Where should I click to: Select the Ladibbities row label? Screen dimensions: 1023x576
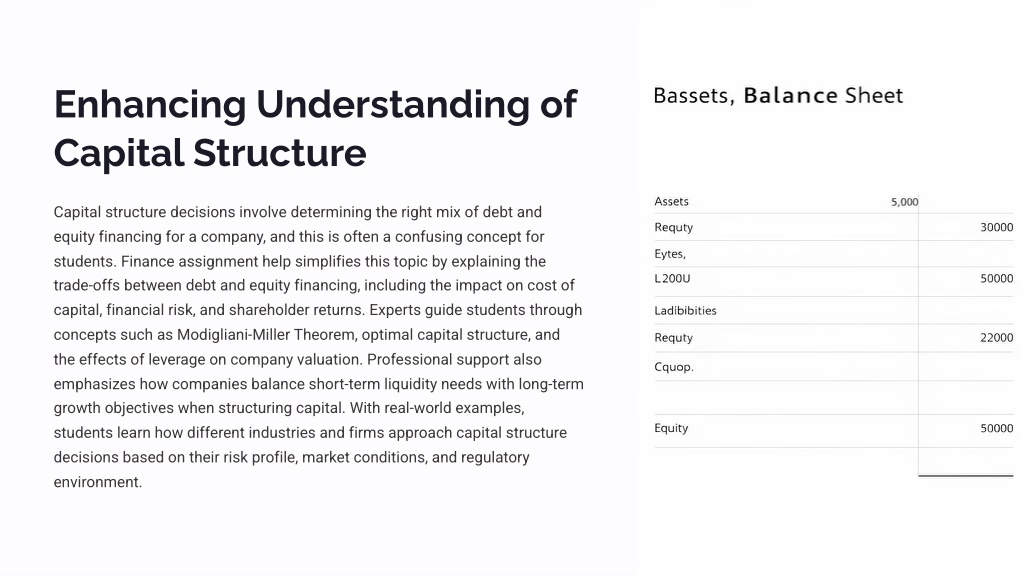click(685, 311)
